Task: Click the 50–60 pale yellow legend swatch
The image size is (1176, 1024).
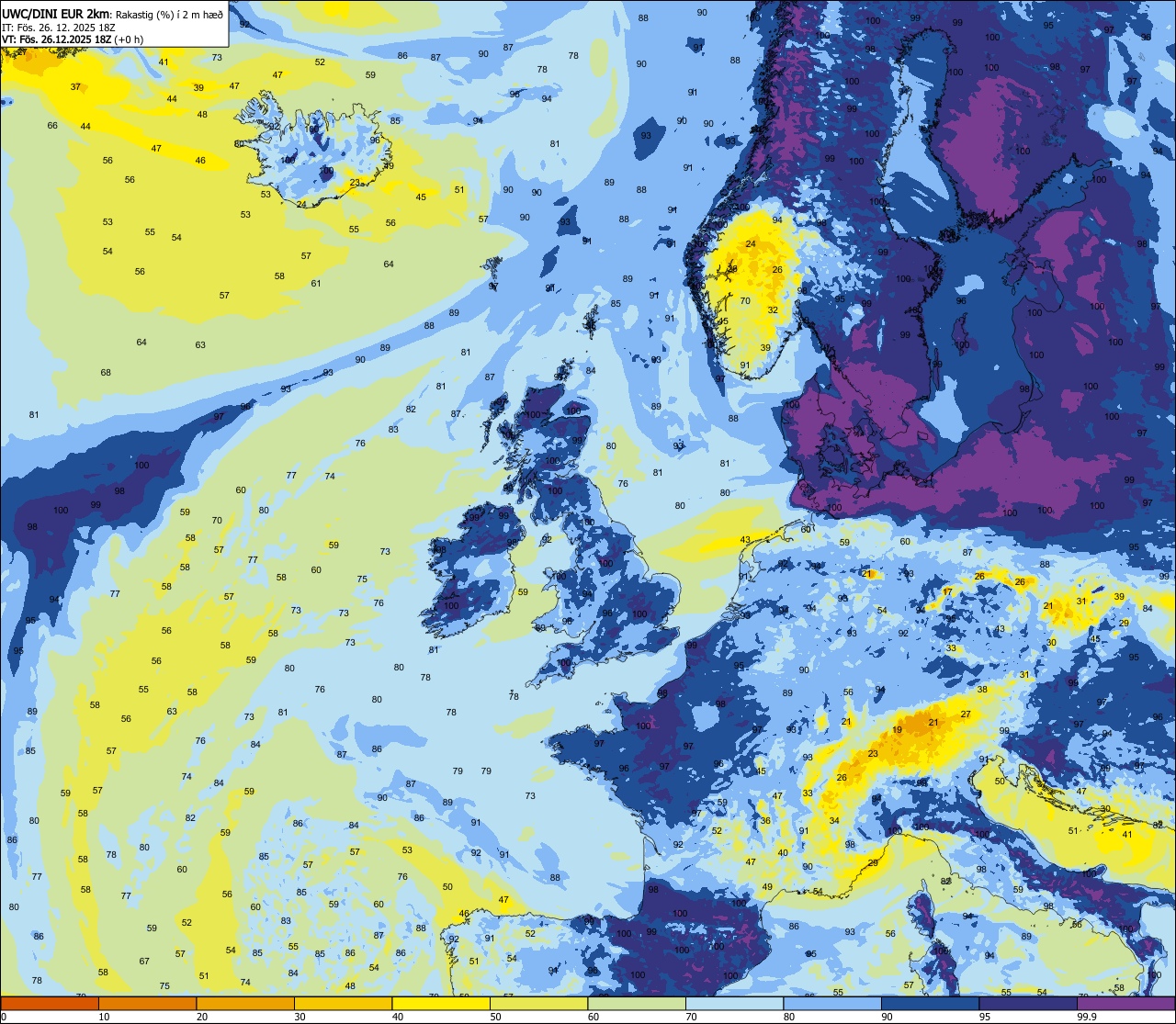Action: (538, 1003)
